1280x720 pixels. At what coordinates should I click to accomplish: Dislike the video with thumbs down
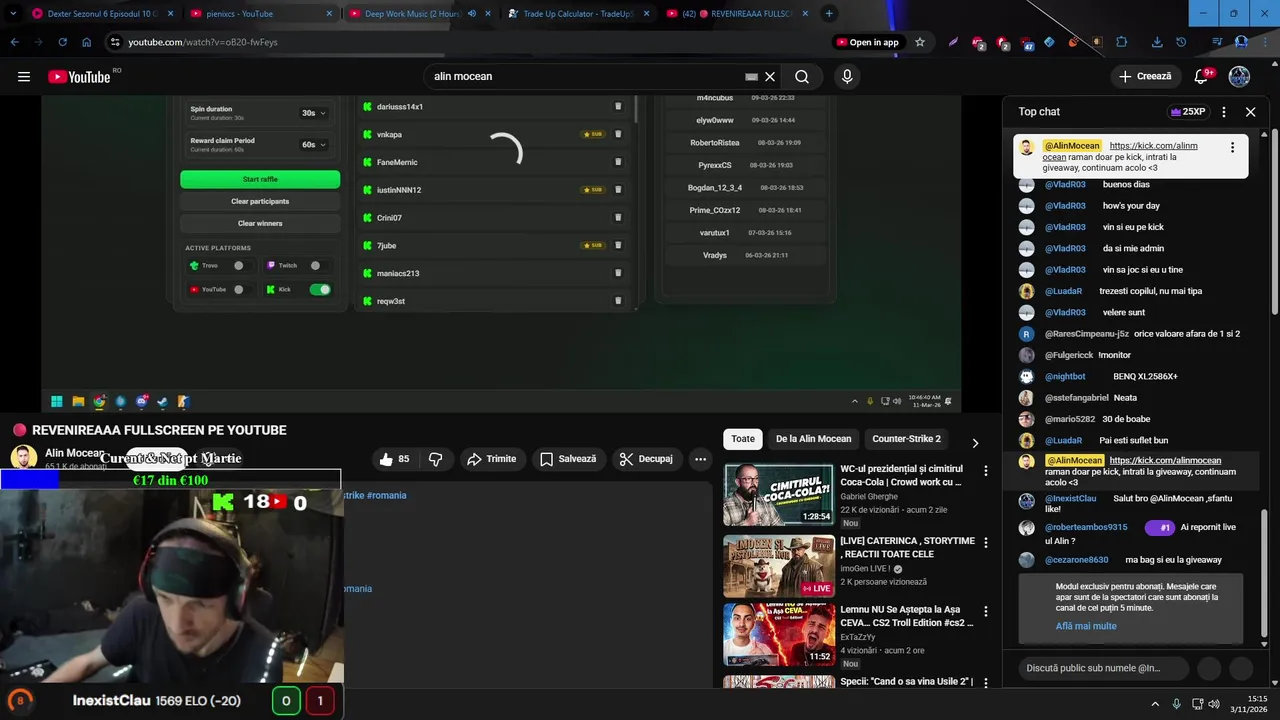pyautogui.click(x=435, y=459)
